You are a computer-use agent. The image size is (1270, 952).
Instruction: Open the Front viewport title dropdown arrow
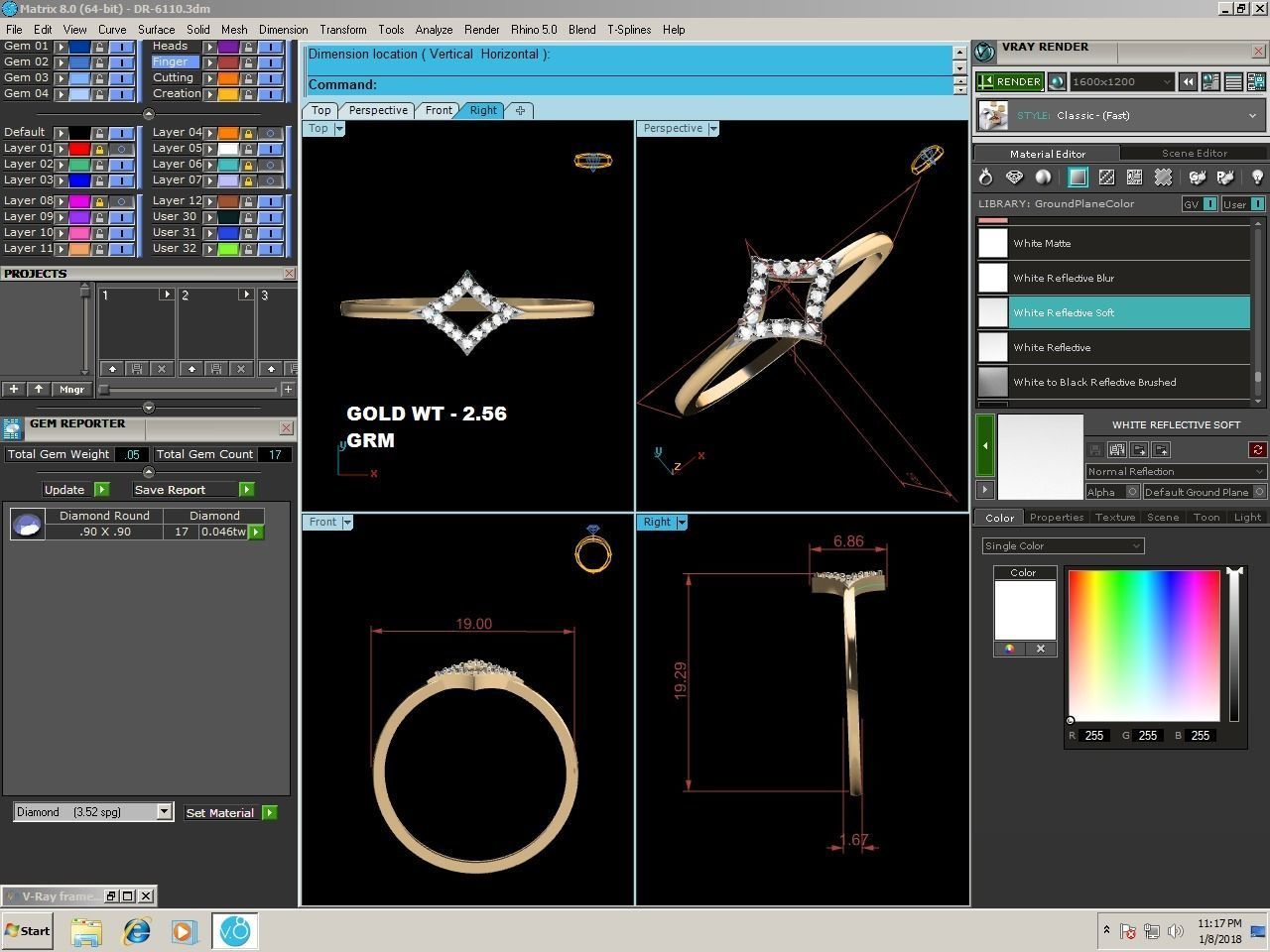[x=347, y=523]
